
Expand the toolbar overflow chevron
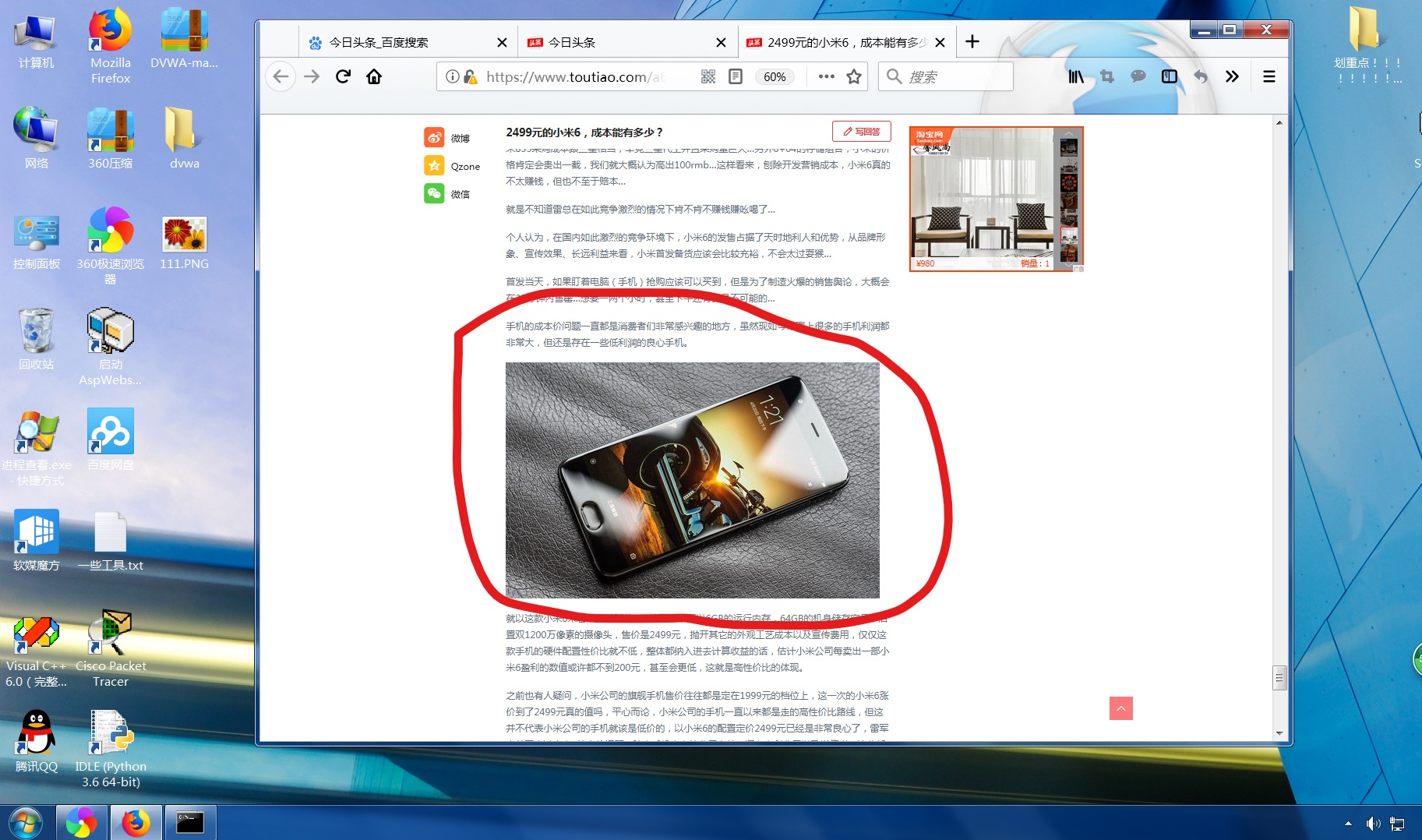[1232, 76]
